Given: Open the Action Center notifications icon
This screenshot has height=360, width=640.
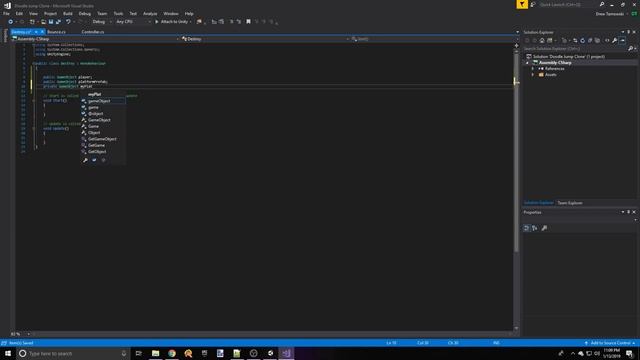Looking at the screenshot, I should coord(629,353).
